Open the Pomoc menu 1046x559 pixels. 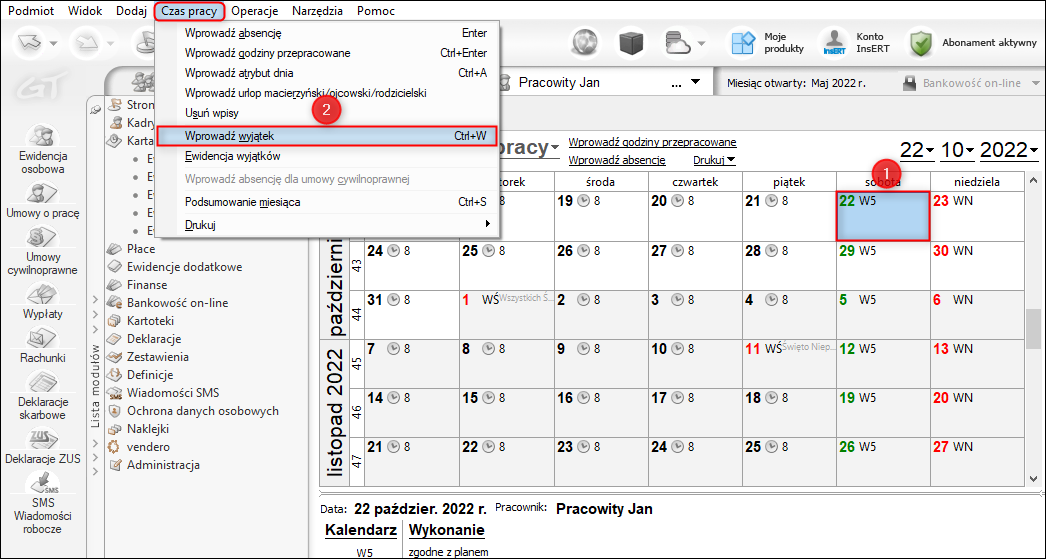click(376, 11)
